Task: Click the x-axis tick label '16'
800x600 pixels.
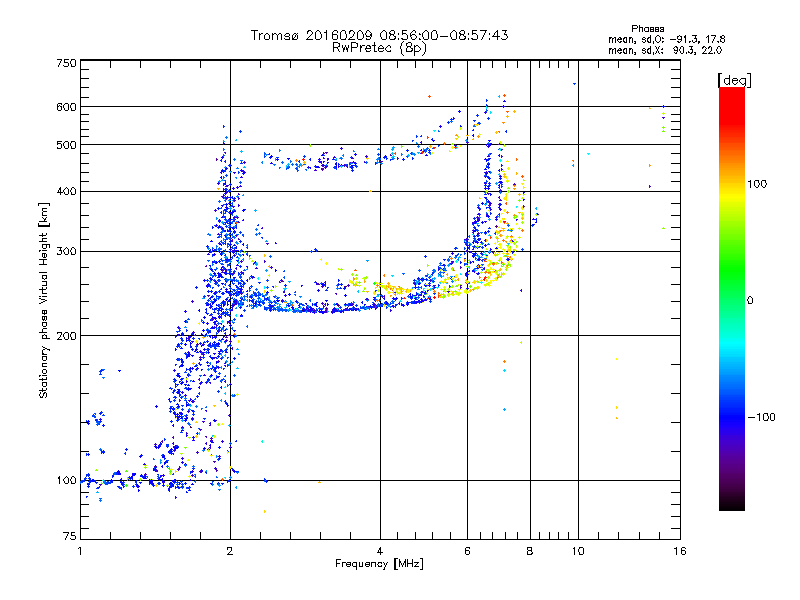Action: click(680, 551)
